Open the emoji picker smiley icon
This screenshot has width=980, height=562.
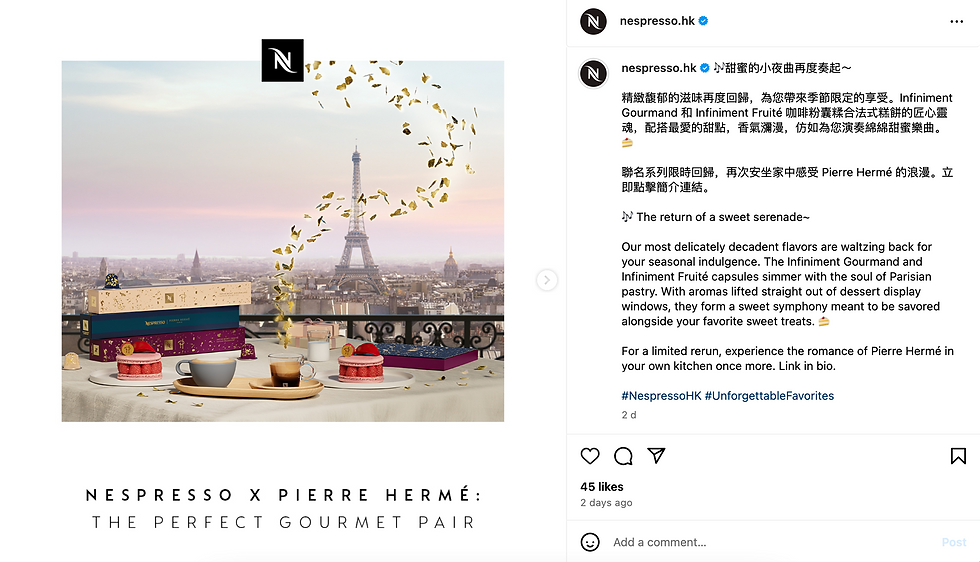590,542
